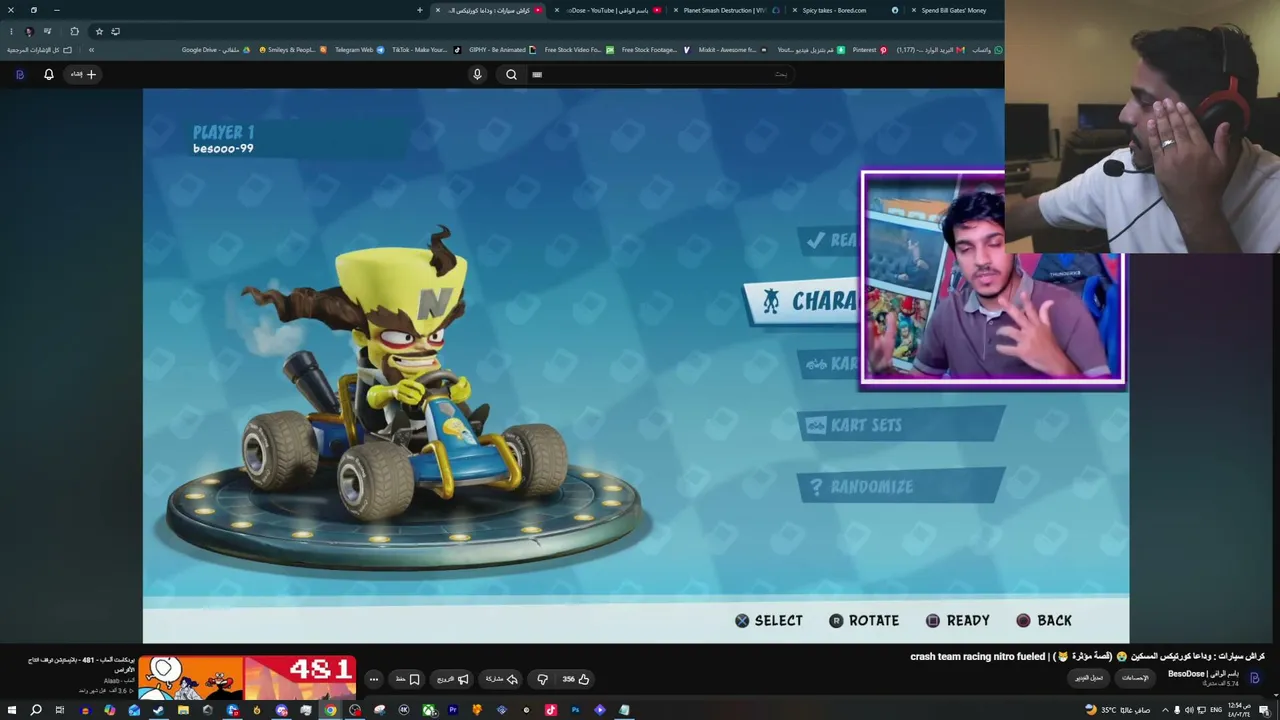Image resolution: width=1280 pixels, height=720 pixels.
Task: Open the Windows Start menu
Action: pyautogui.click(x=11, y=710)
